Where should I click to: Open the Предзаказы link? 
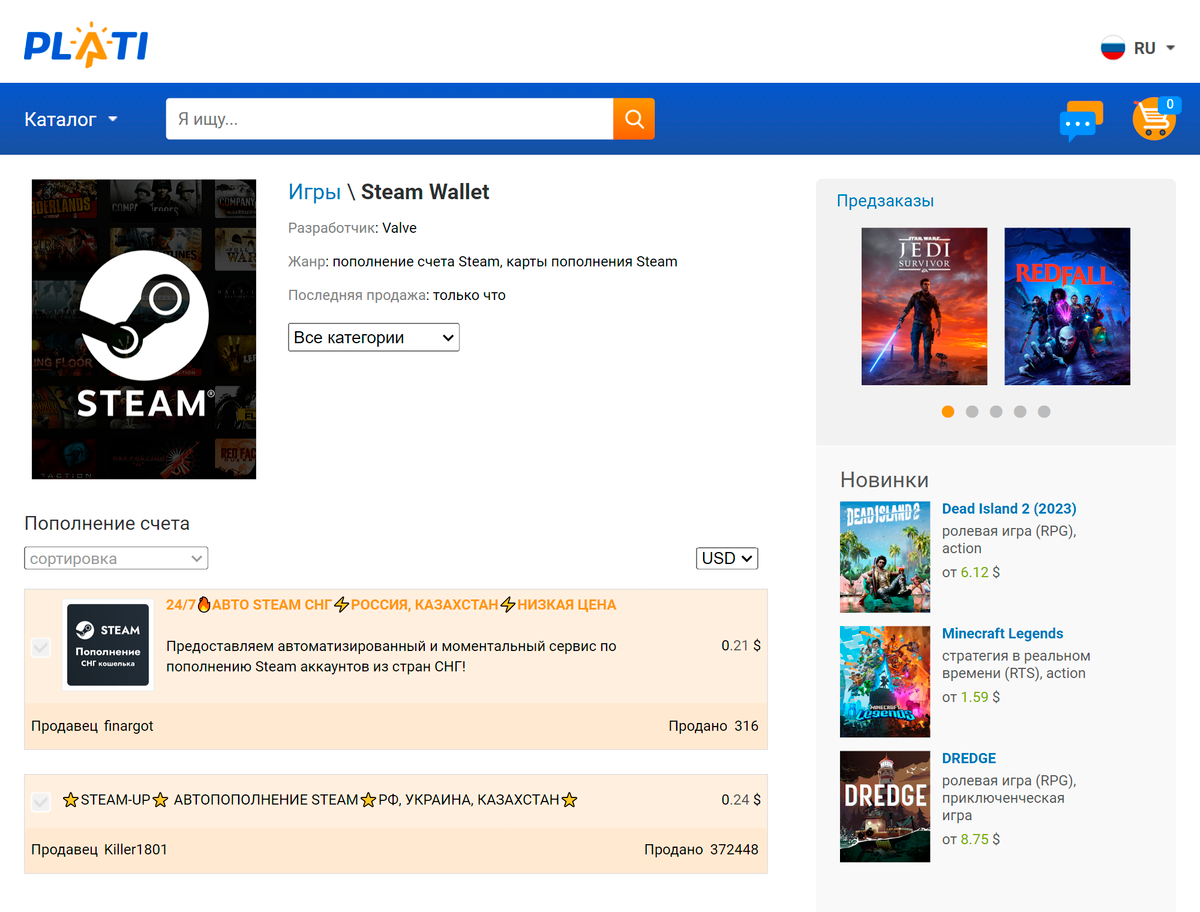pos(885,201)
